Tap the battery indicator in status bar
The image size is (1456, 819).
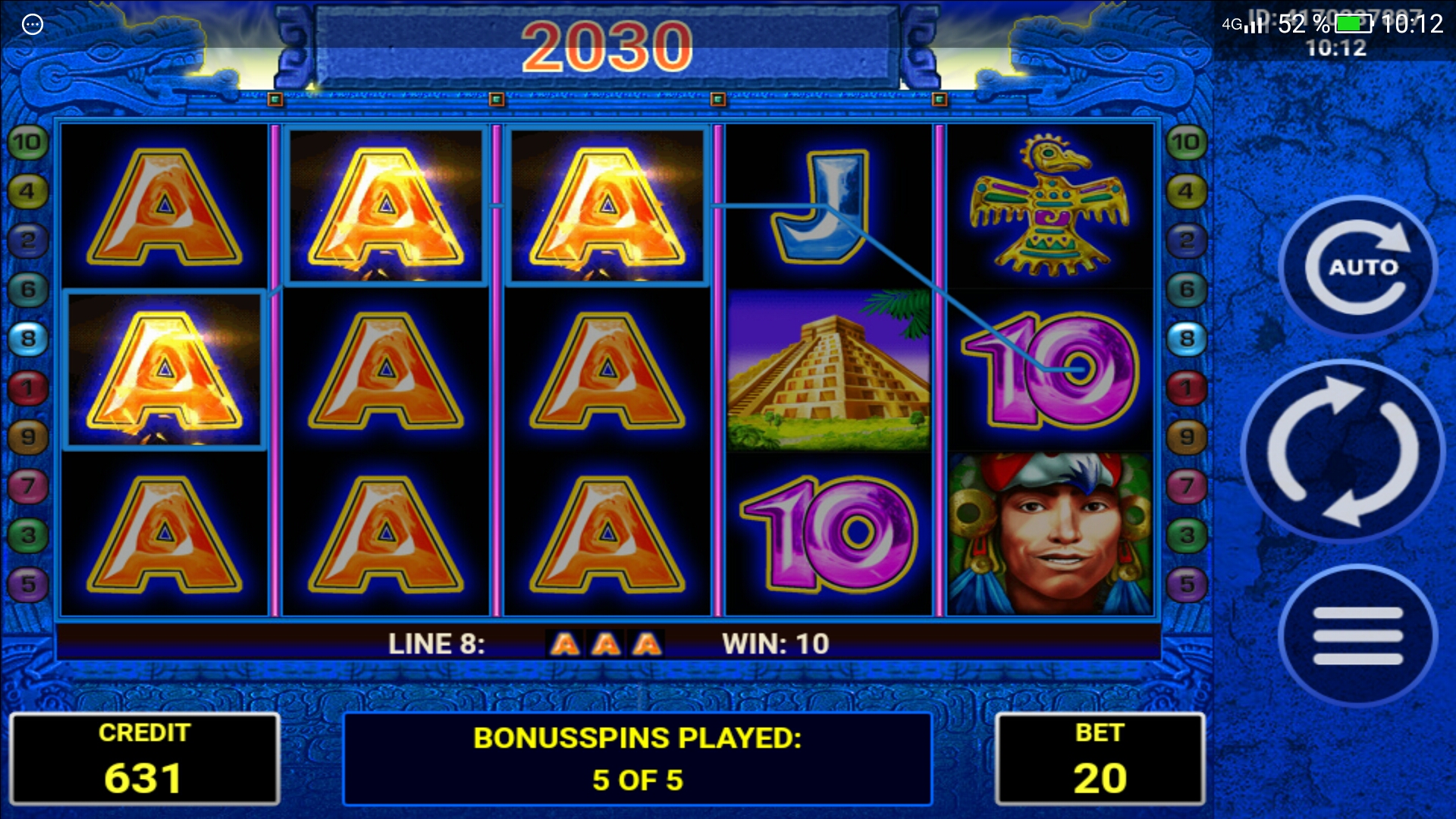tap(1354, 24)
